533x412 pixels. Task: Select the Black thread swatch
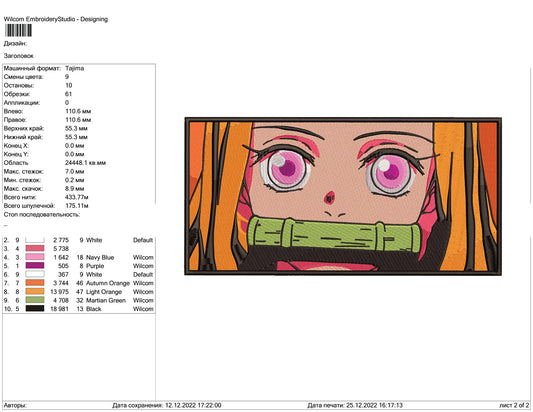click(35, 309)
